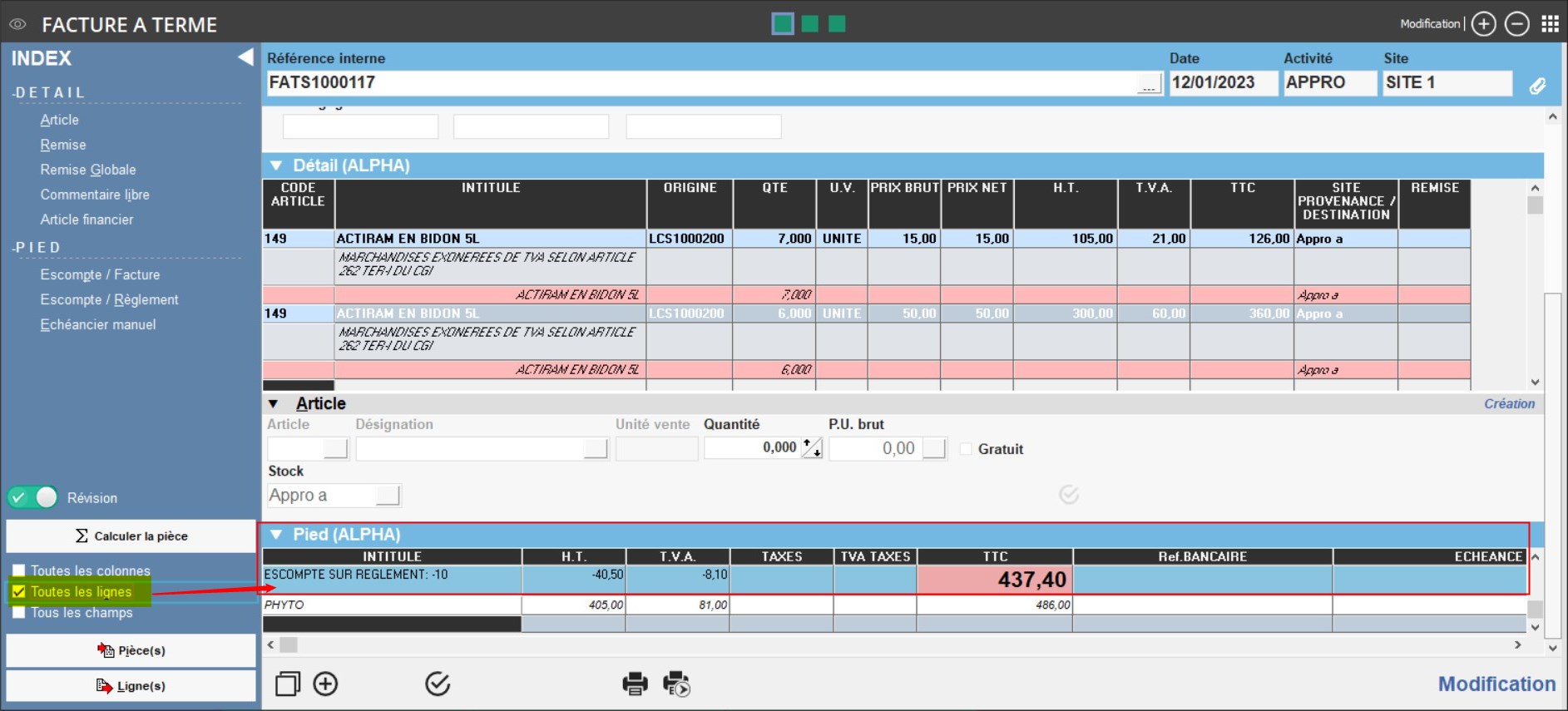Select Echéancier manuel in the index
1568x711 pixels.
[98, 324]
